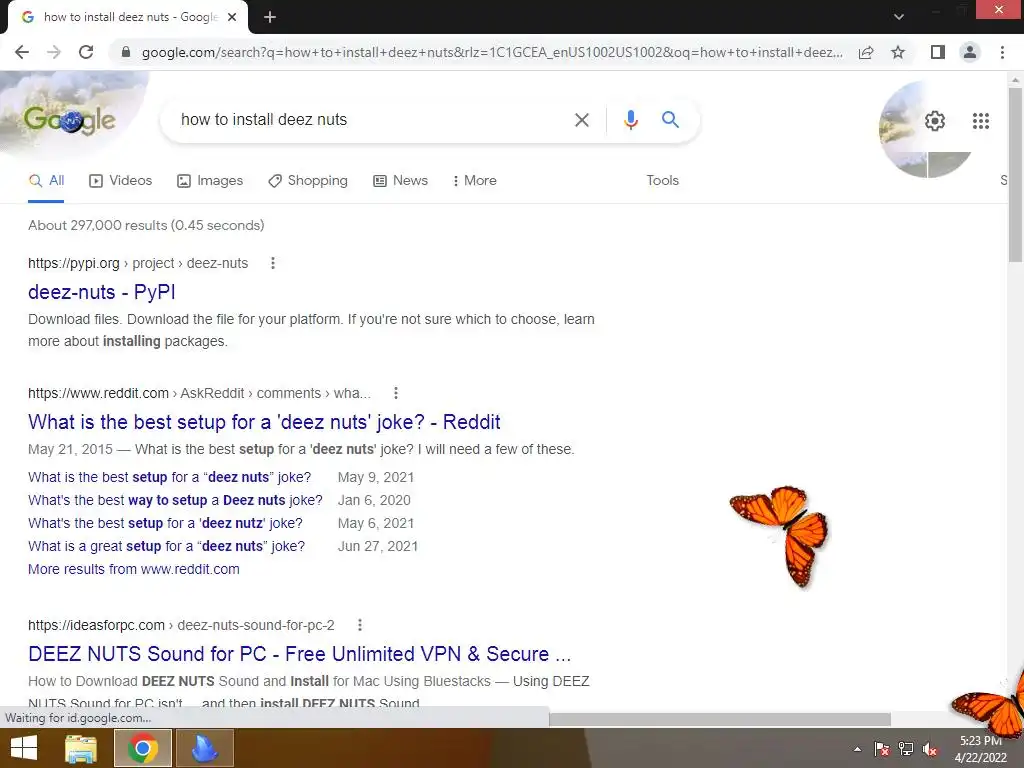Open the deez-nuts - PyPI result

(102, 292)
